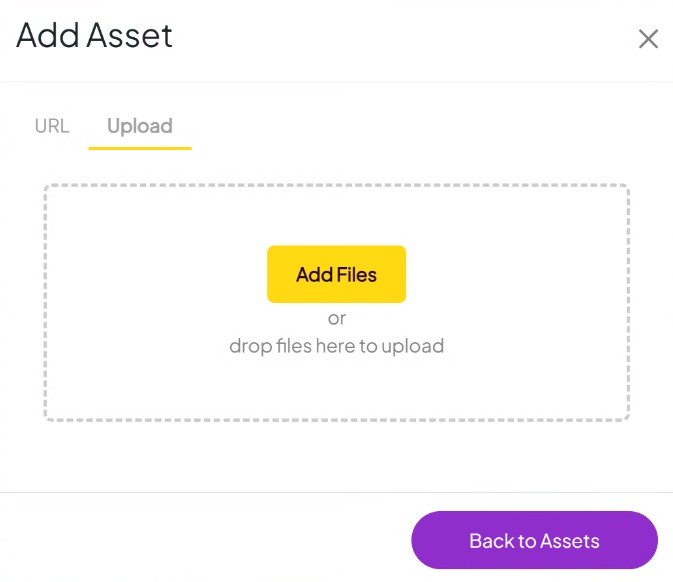
Task: Click the yellow Add Files button
Action: (x=336, y=274)
